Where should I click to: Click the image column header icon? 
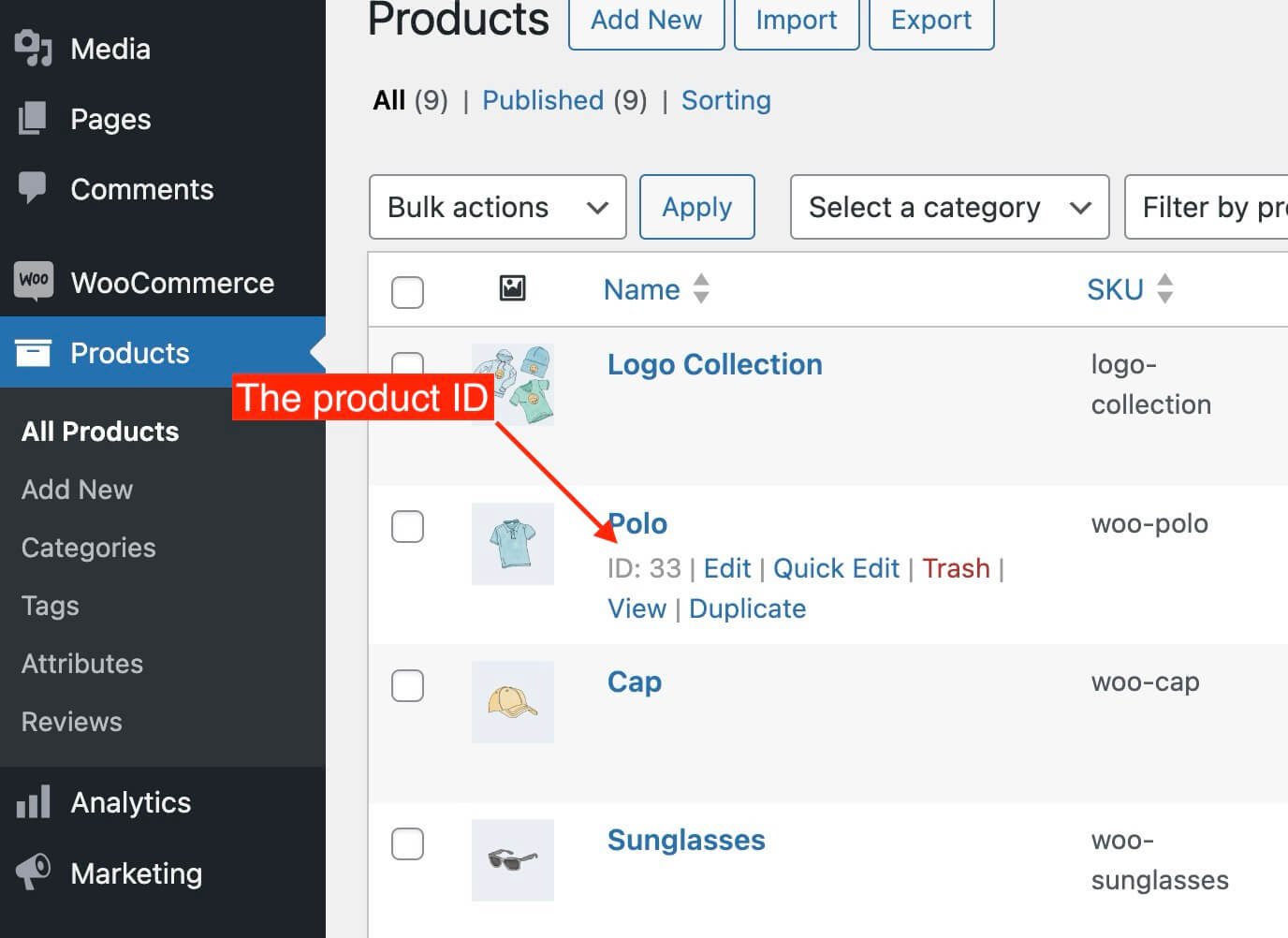coord(512,288)
